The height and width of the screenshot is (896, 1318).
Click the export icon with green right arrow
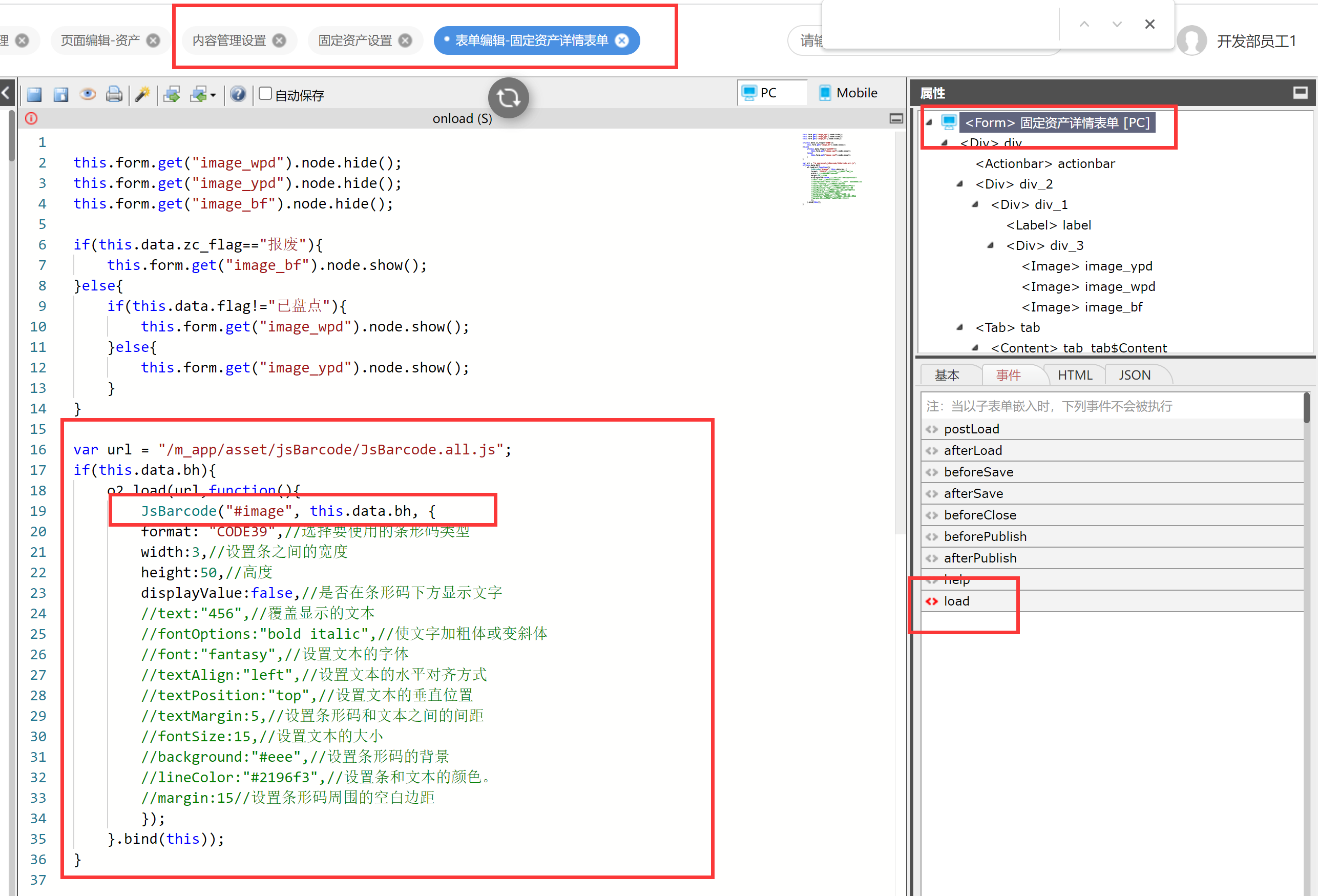(x=172, y=94)
